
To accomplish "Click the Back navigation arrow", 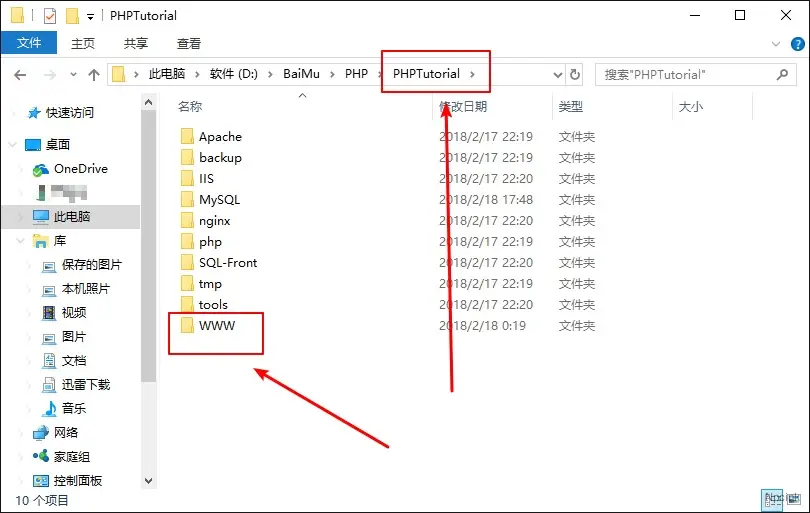I will point(19,75).
